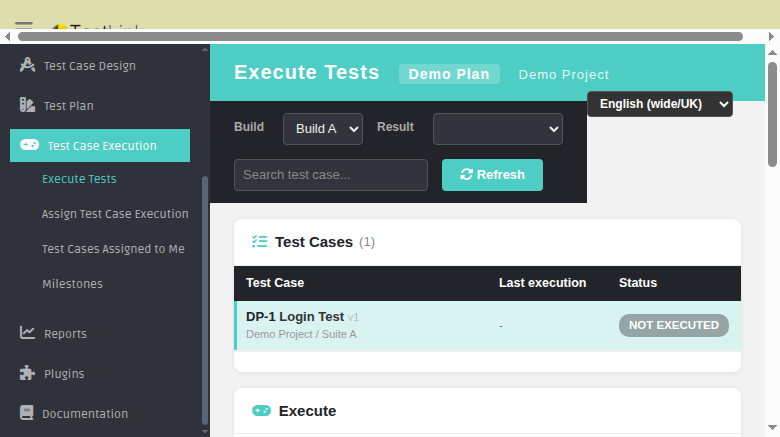
Task: Click the v1 version tag
Action: [353, 317]
